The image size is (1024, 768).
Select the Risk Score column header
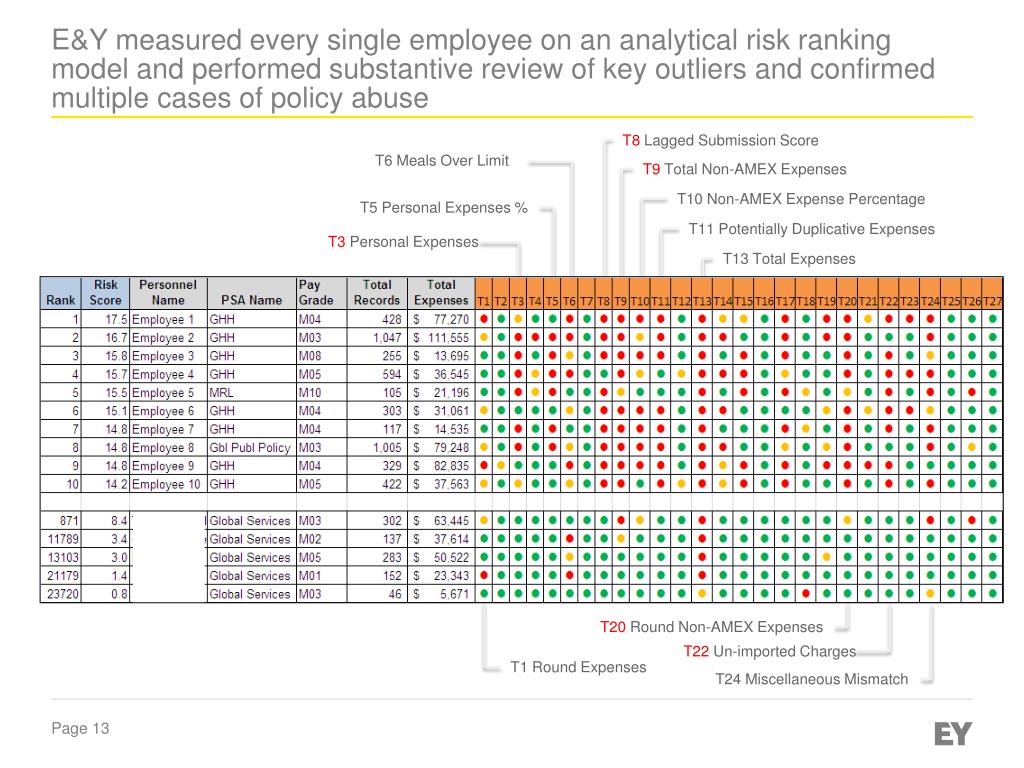105,293
